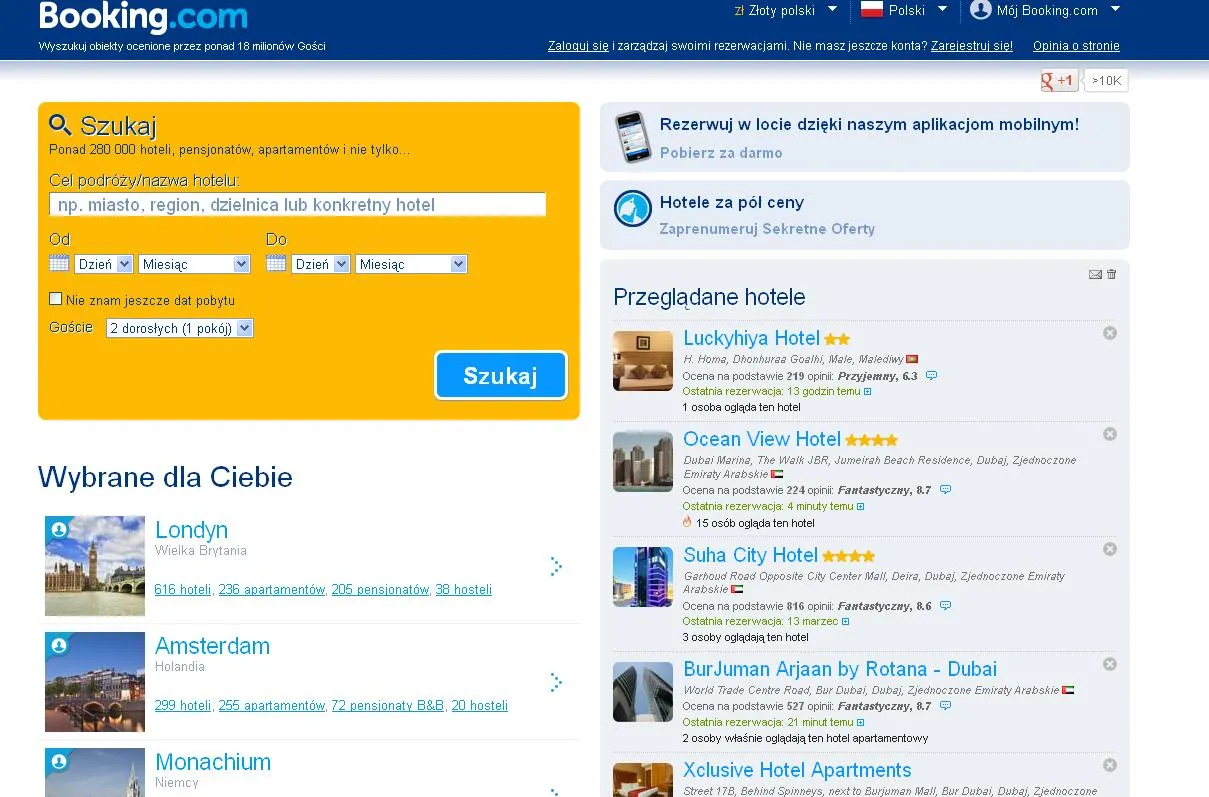
Task: Click the trash icon to clear viewed hotels
Action: (x=1112, y=274)
